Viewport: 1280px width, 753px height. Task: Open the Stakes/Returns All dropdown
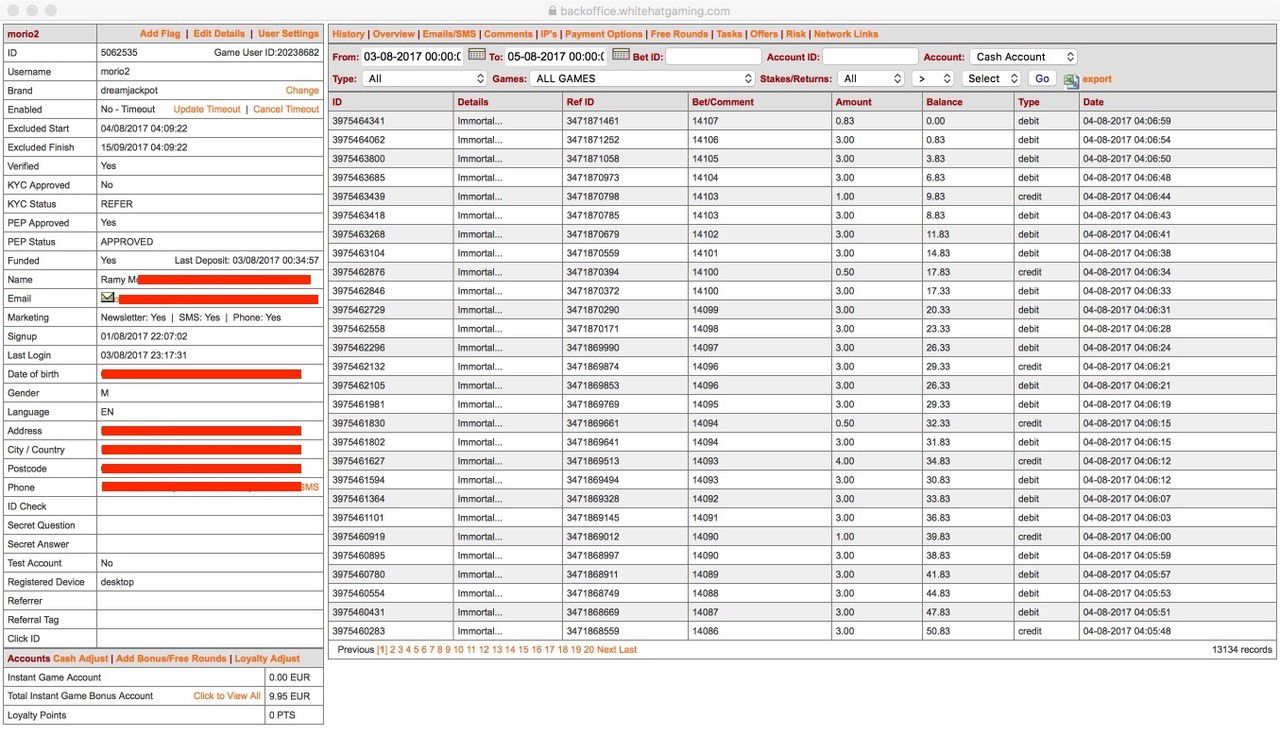click(x=872, y=78)
